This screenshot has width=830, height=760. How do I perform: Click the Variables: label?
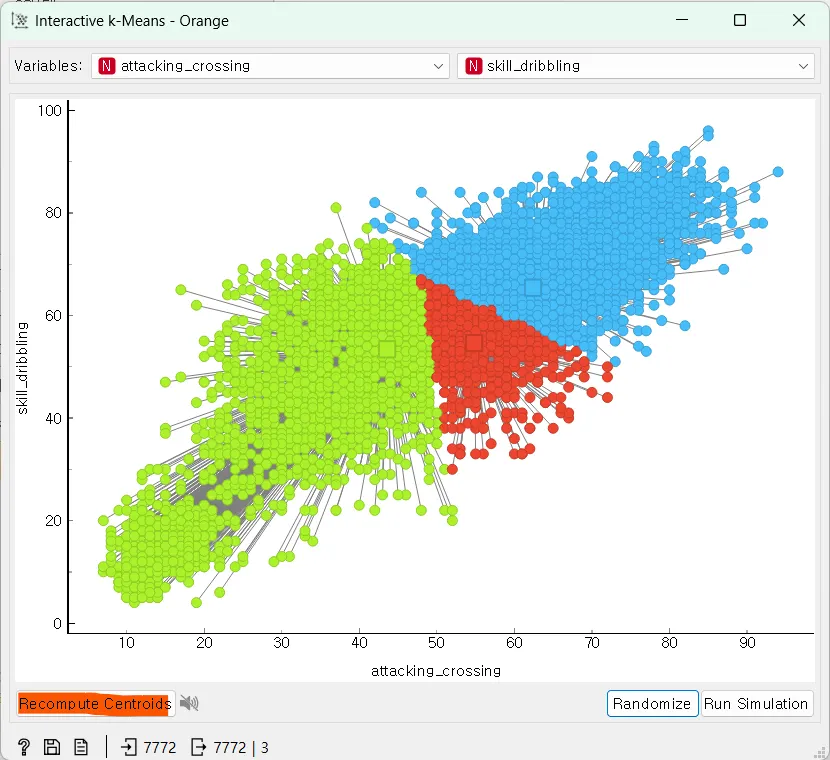click(x=48, y=66)
